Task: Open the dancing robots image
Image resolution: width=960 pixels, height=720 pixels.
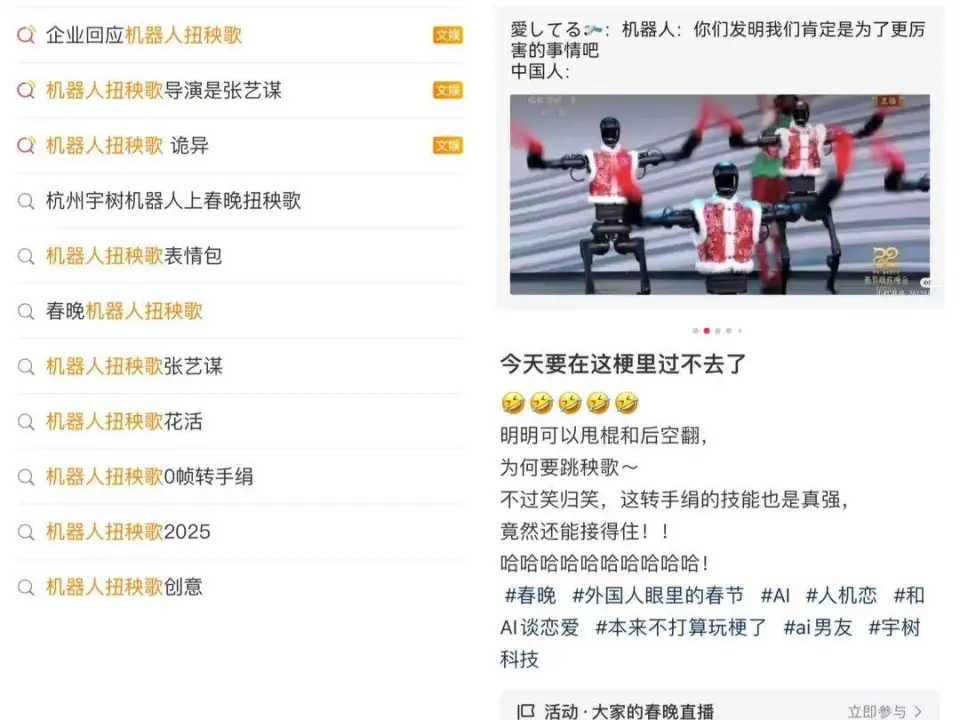Action: tap(719, 195)
